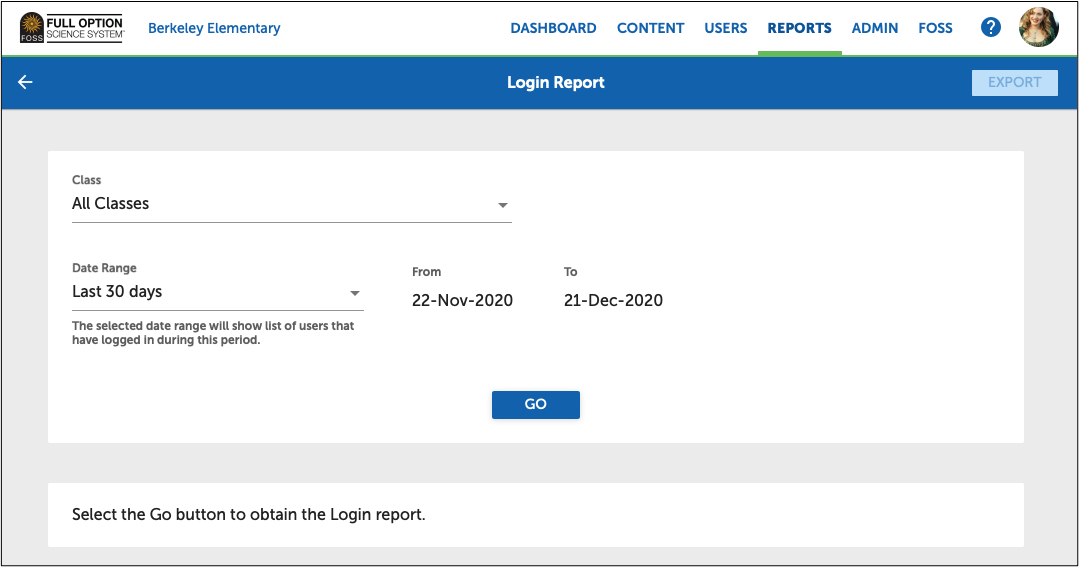Click the Export button
Screen dimensions: 1079x567
point(1014,83)
